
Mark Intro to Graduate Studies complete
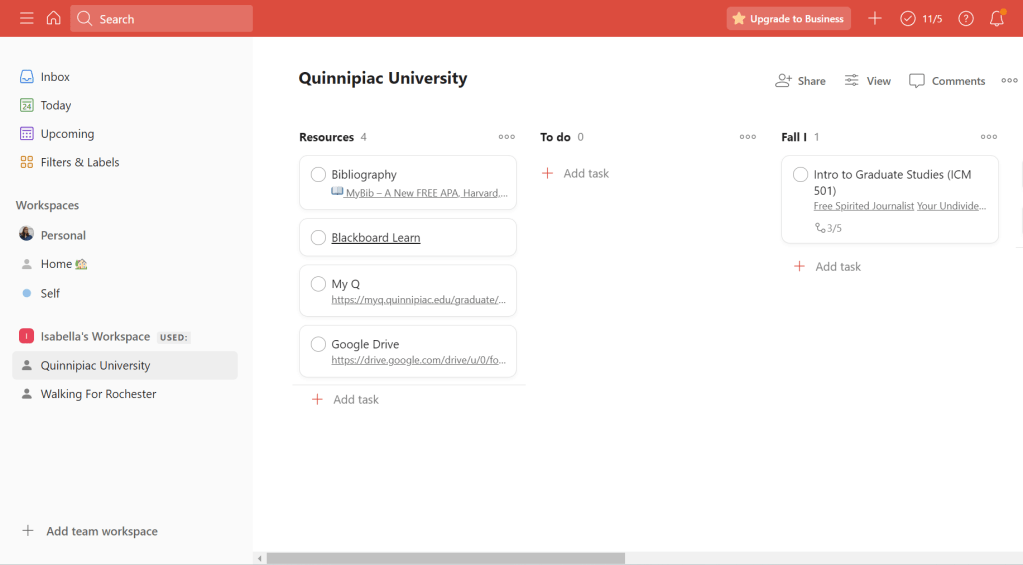[800, 175]
